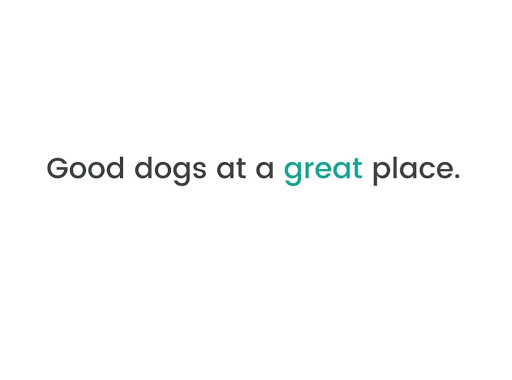
Task: Click the letter "p" in "place"
Action: click(x=382, y=174)
